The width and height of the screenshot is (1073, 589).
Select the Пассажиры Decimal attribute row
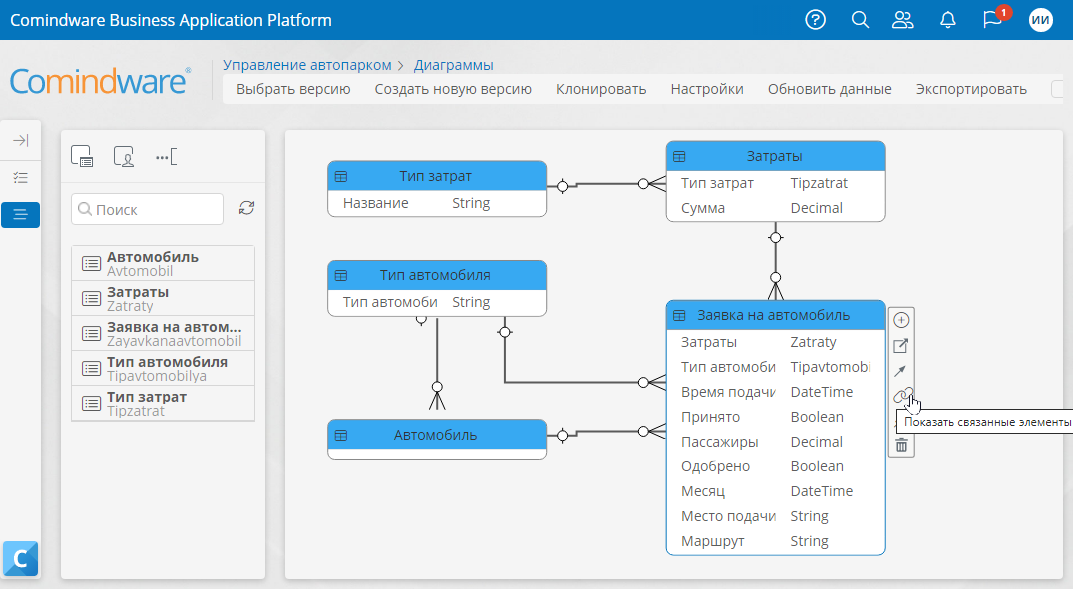coord(775,442)
